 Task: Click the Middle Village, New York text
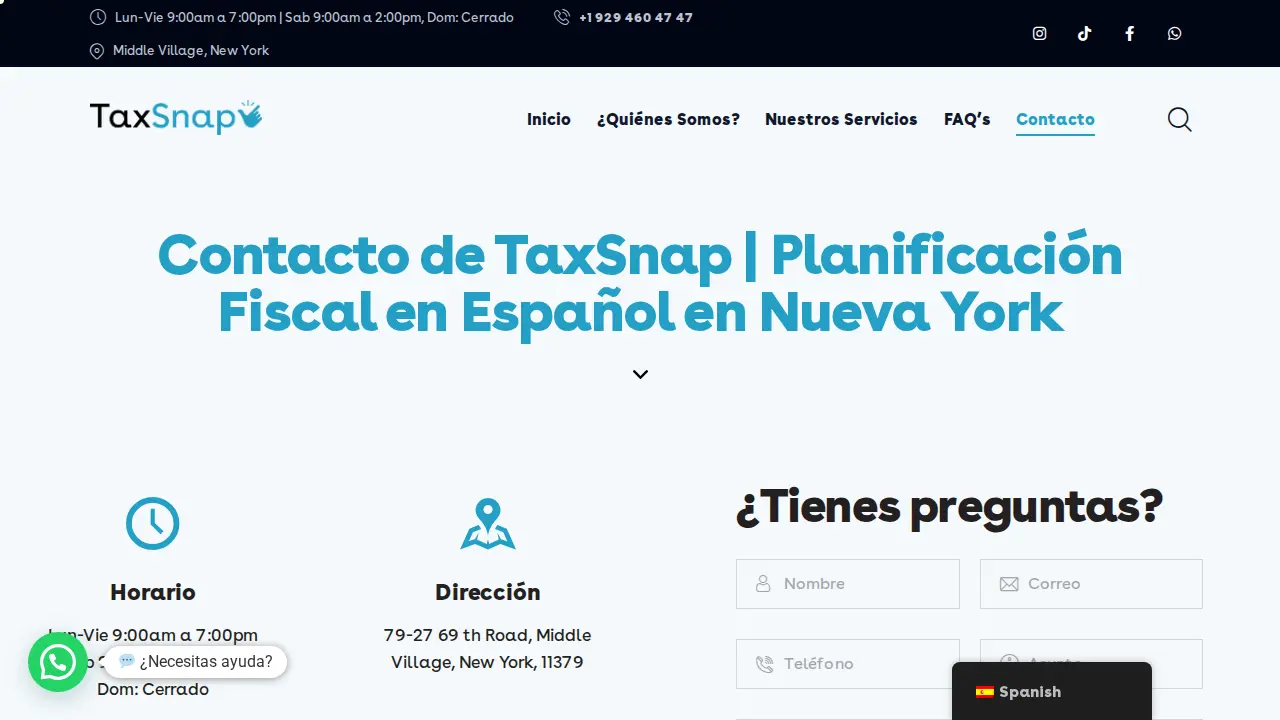[x=191, y=51]
